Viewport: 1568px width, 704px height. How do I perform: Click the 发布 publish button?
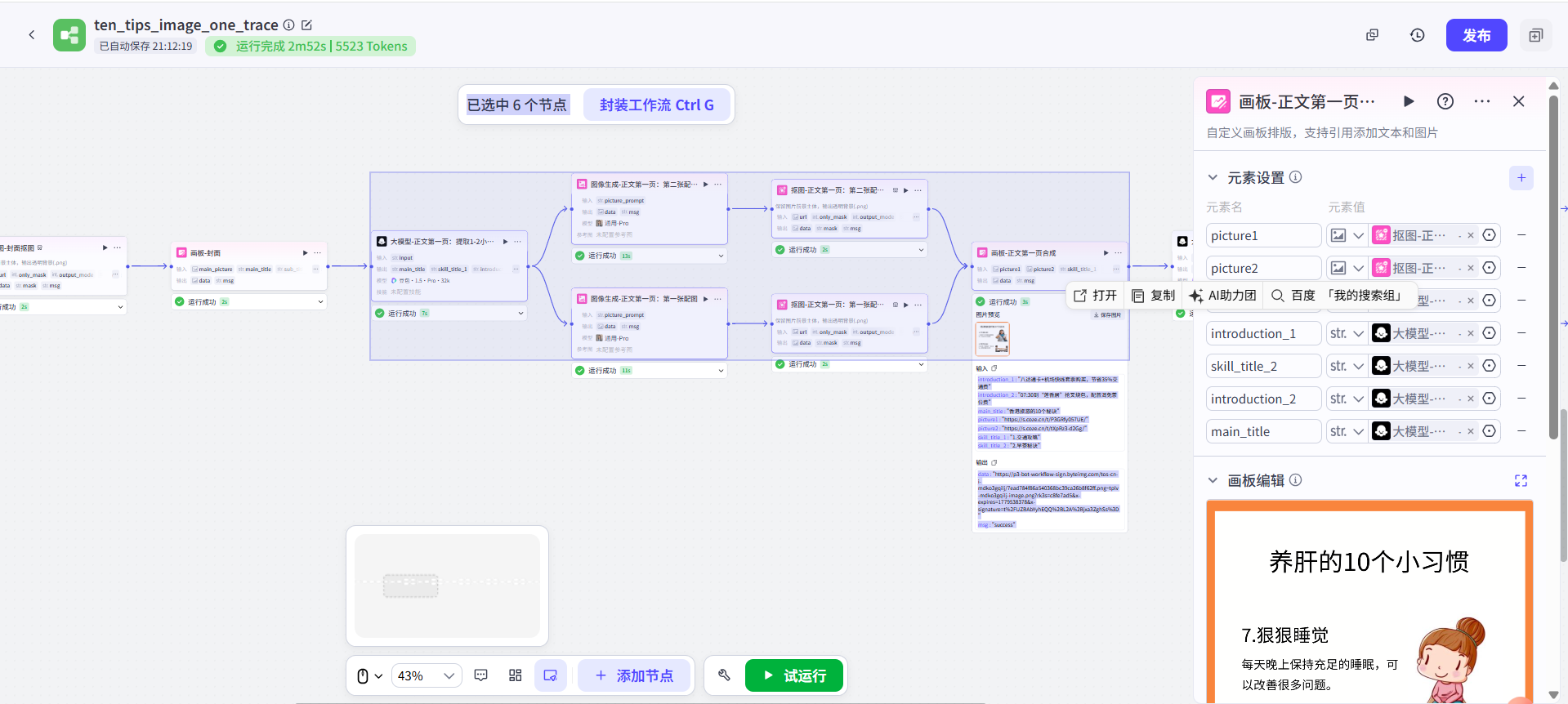click(1476, 35)
